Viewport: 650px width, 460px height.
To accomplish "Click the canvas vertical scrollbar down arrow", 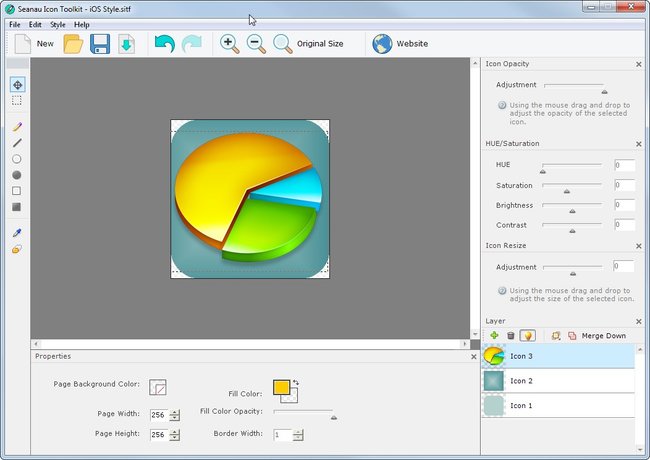I will point(475,334).
